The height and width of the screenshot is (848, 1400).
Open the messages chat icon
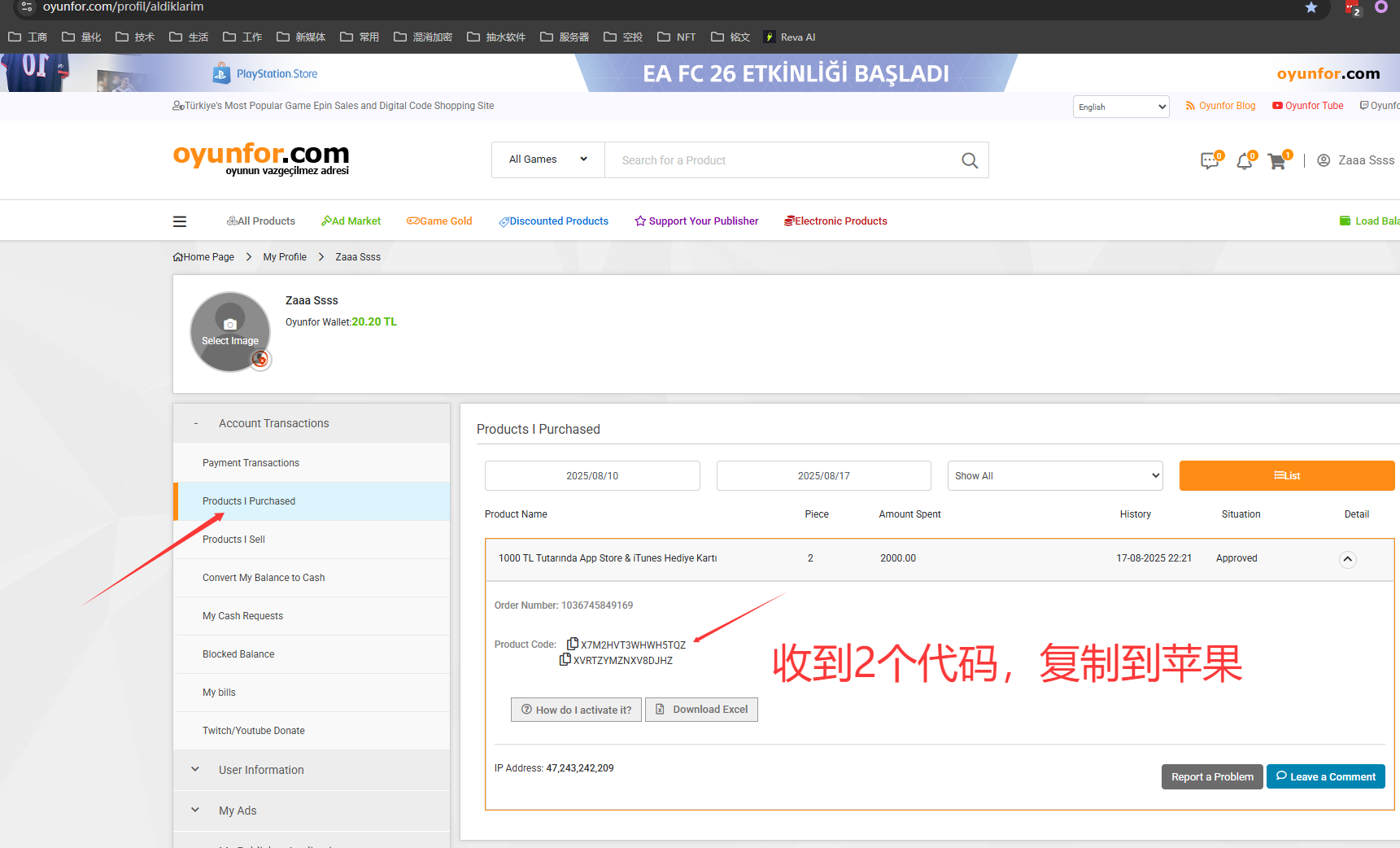[x=1210, y=161]
